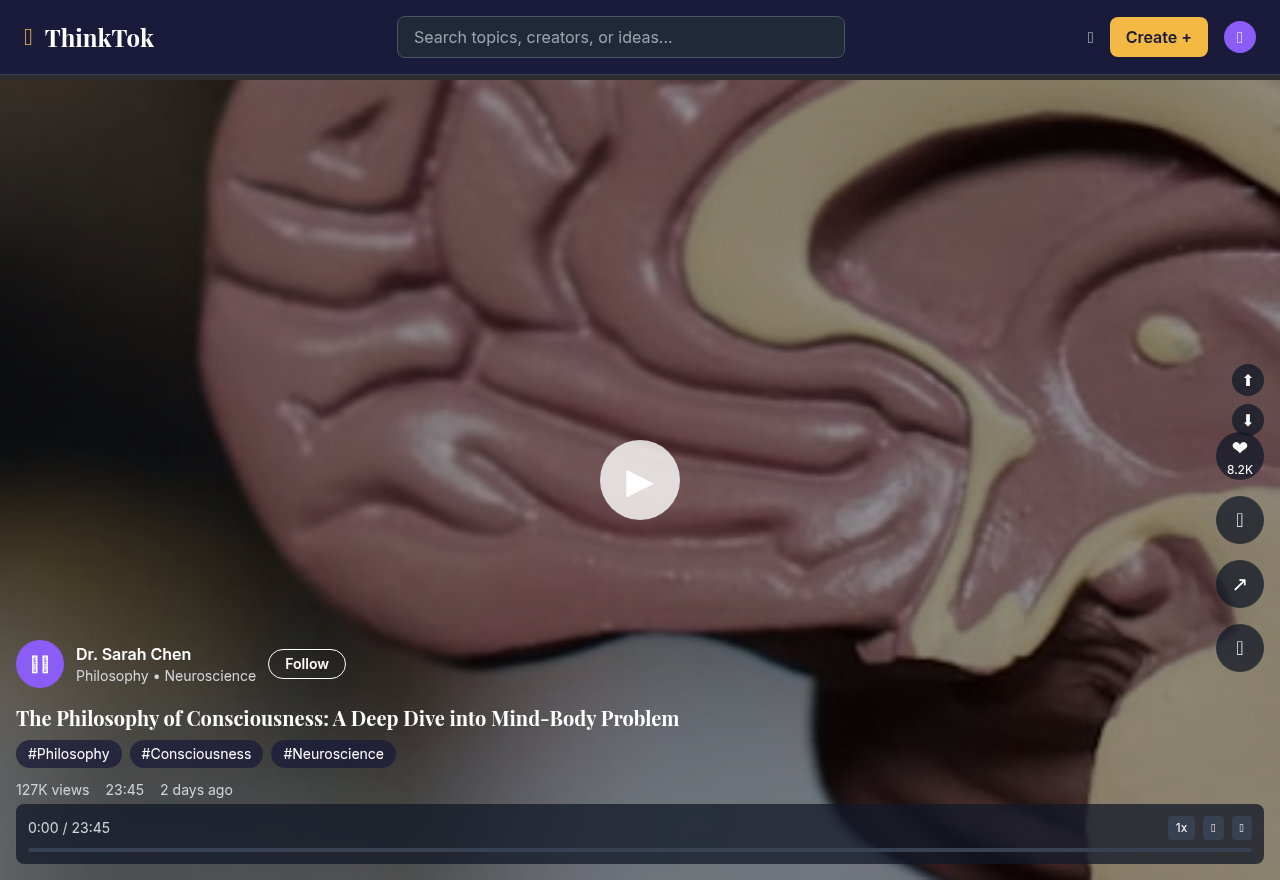Toggle video playback with the play overlay
This screenshot has width=1280, height=880.
(x=639, y=480)
